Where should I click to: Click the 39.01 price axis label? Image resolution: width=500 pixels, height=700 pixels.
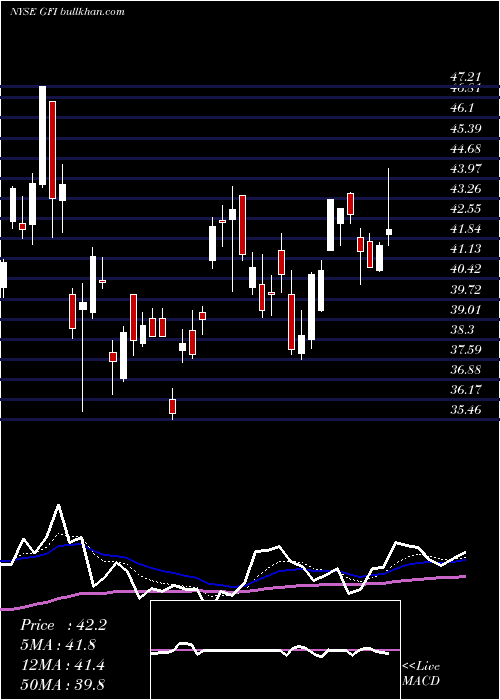tap(466, 310)
